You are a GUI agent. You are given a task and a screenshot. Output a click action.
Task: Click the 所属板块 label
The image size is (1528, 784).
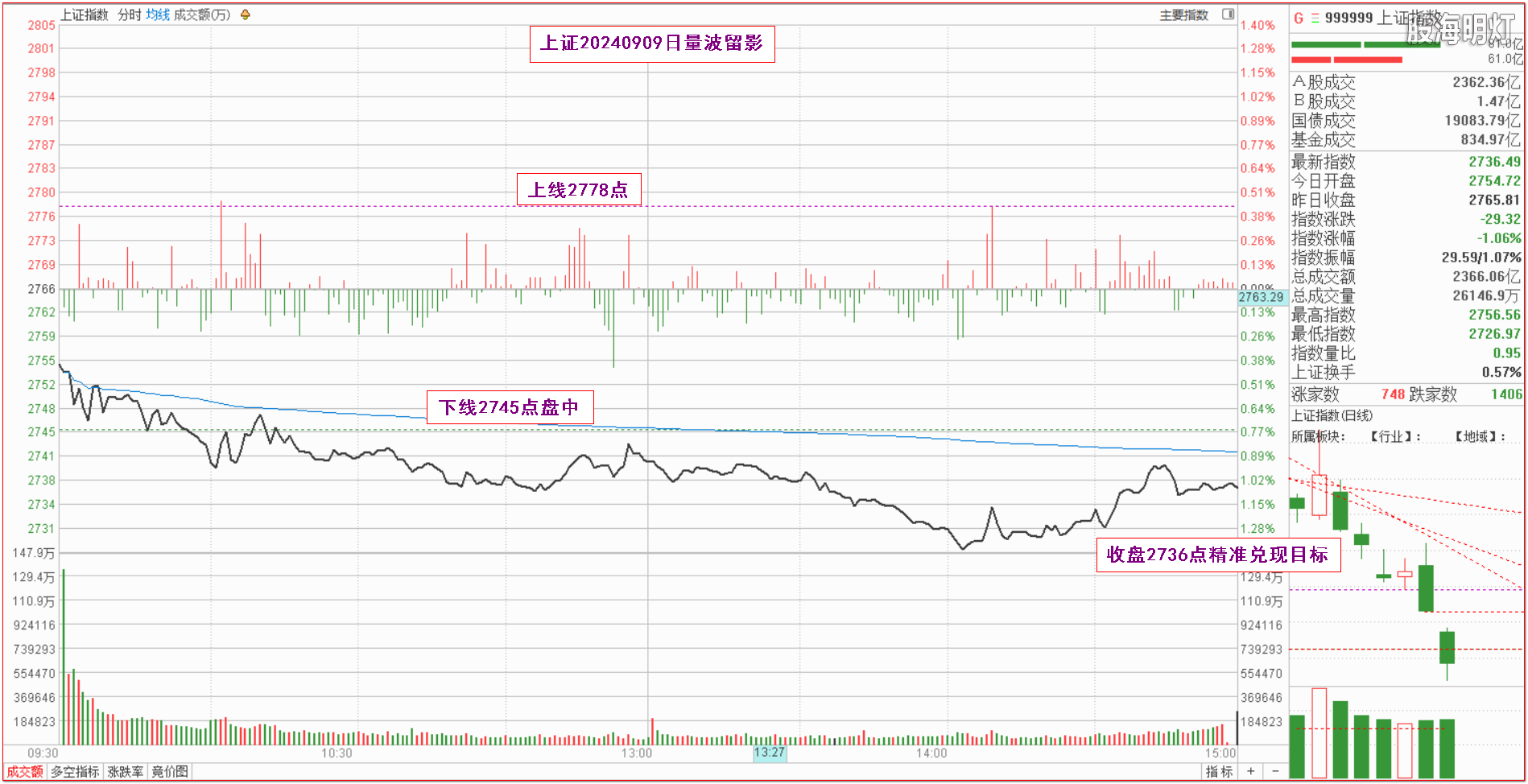point(1318,436)
